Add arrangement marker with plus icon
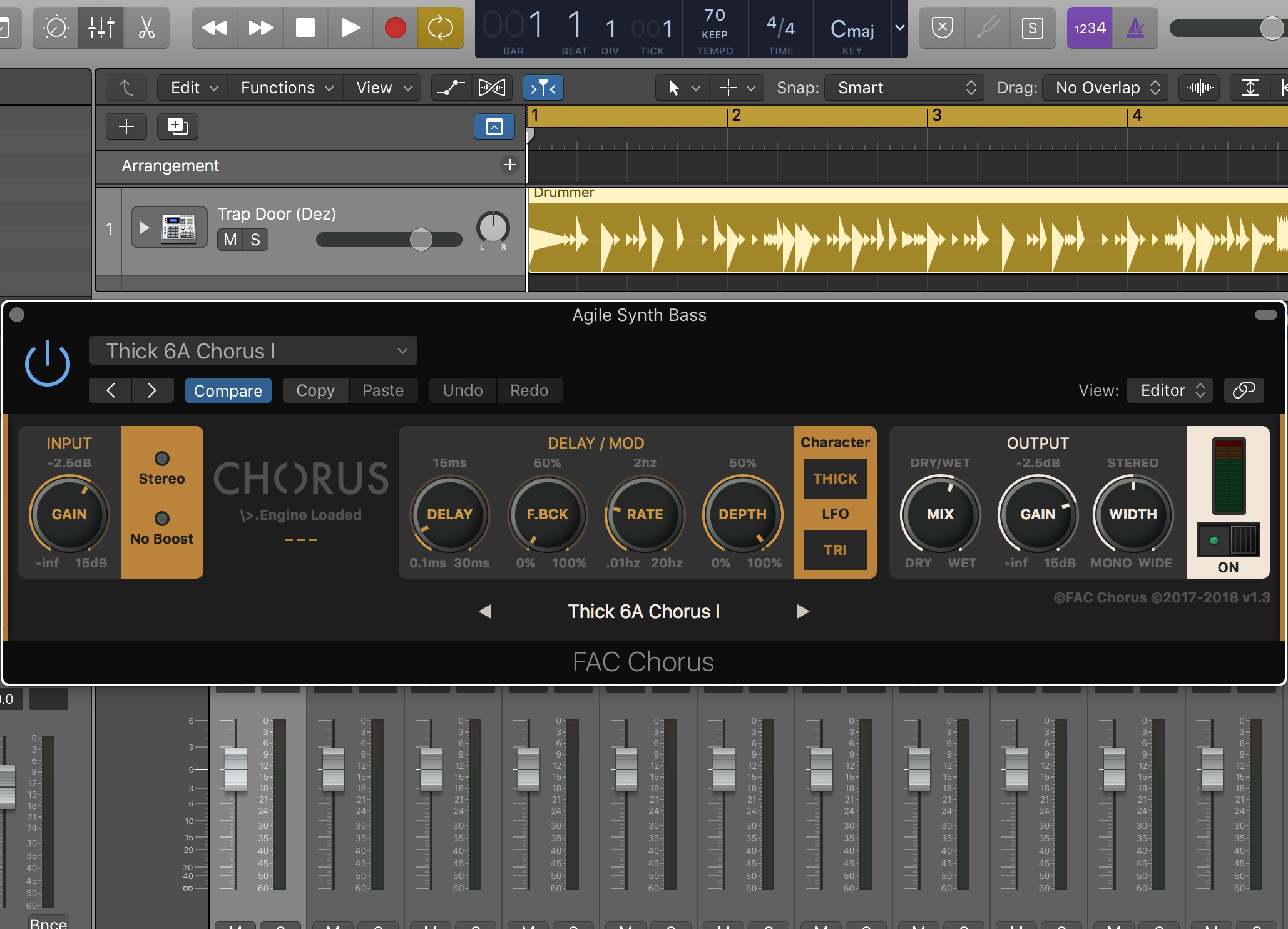The width and height of the screenshot is (1288, 929). [x=510, y=165]
